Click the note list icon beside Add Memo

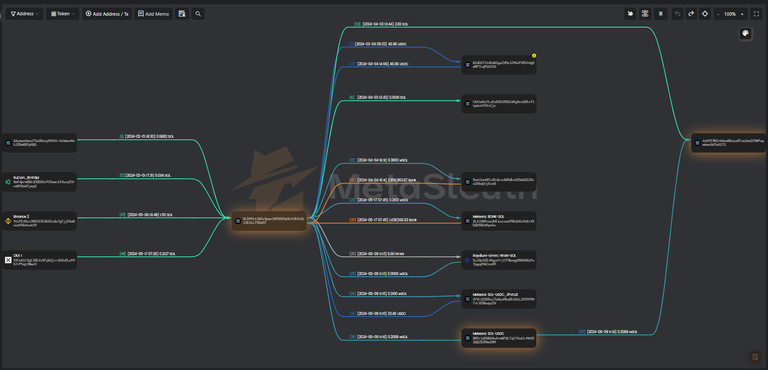click(x=182, y=14)
